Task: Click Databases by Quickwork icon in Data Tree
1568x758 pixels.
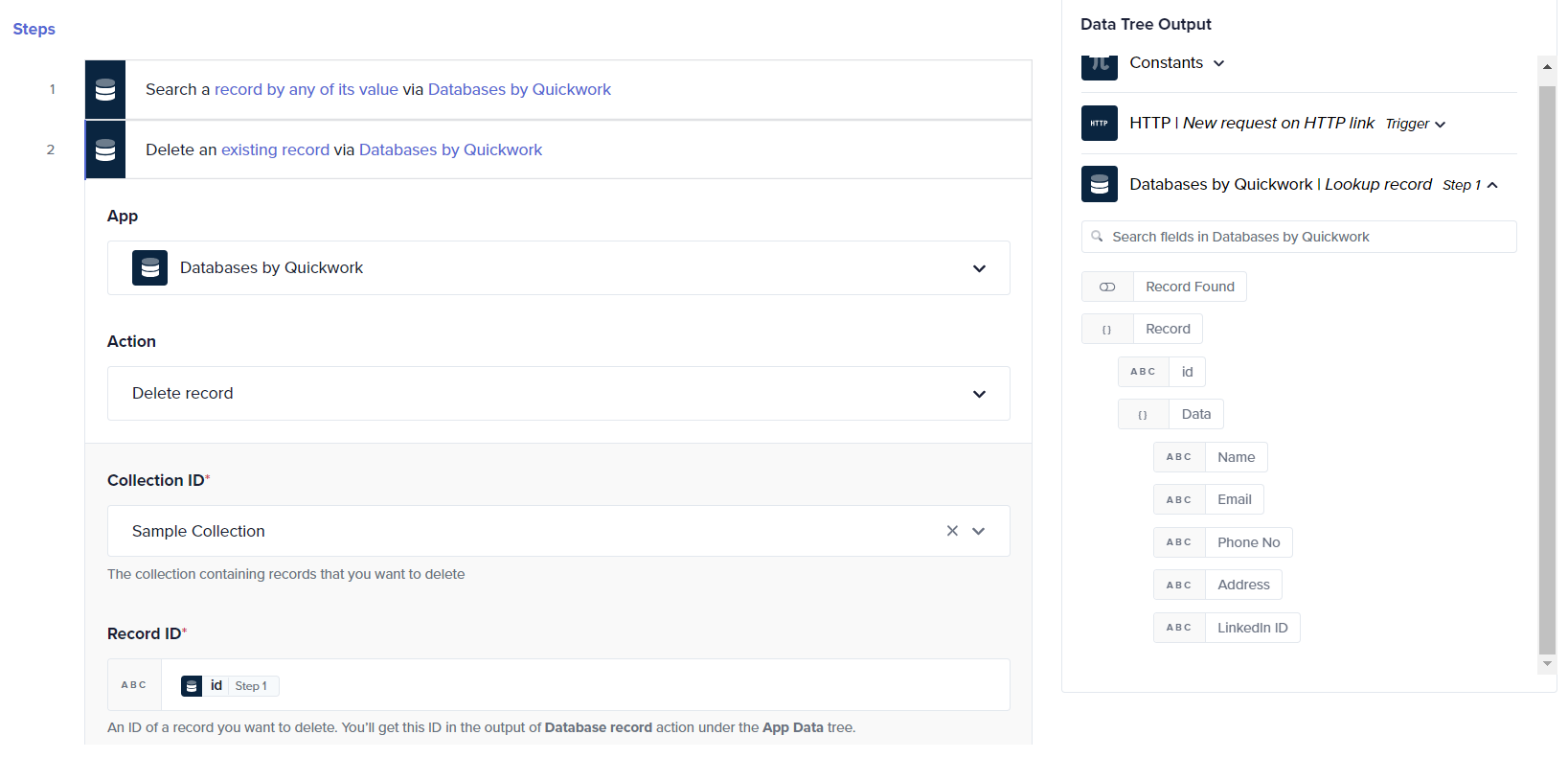Action: (x=1100, y=184)
